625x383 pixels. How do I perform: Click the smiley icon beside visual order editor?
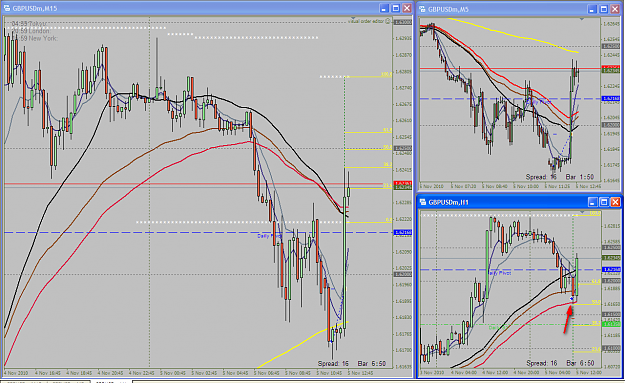coord(388,21)
